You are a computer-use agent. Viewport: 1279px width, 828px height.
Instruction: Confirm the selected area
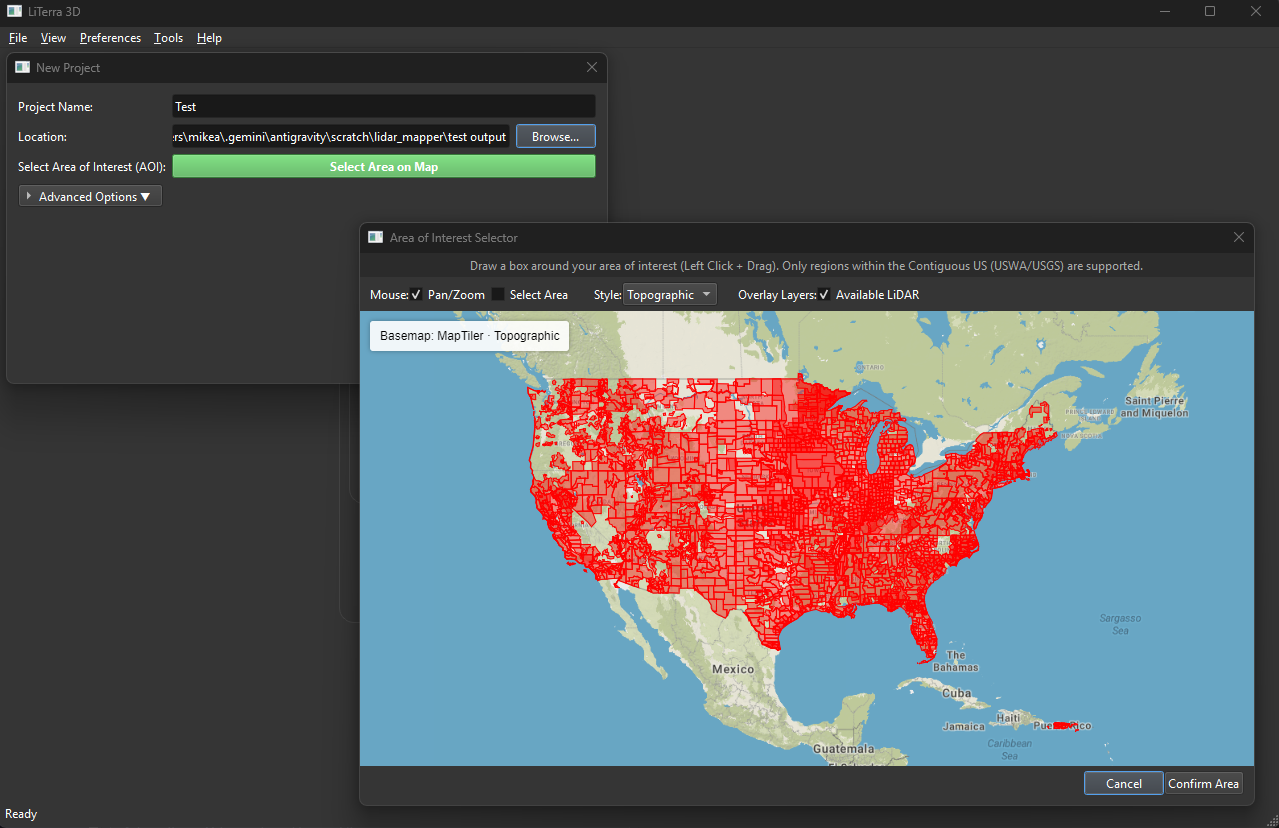click(1202, 783)
